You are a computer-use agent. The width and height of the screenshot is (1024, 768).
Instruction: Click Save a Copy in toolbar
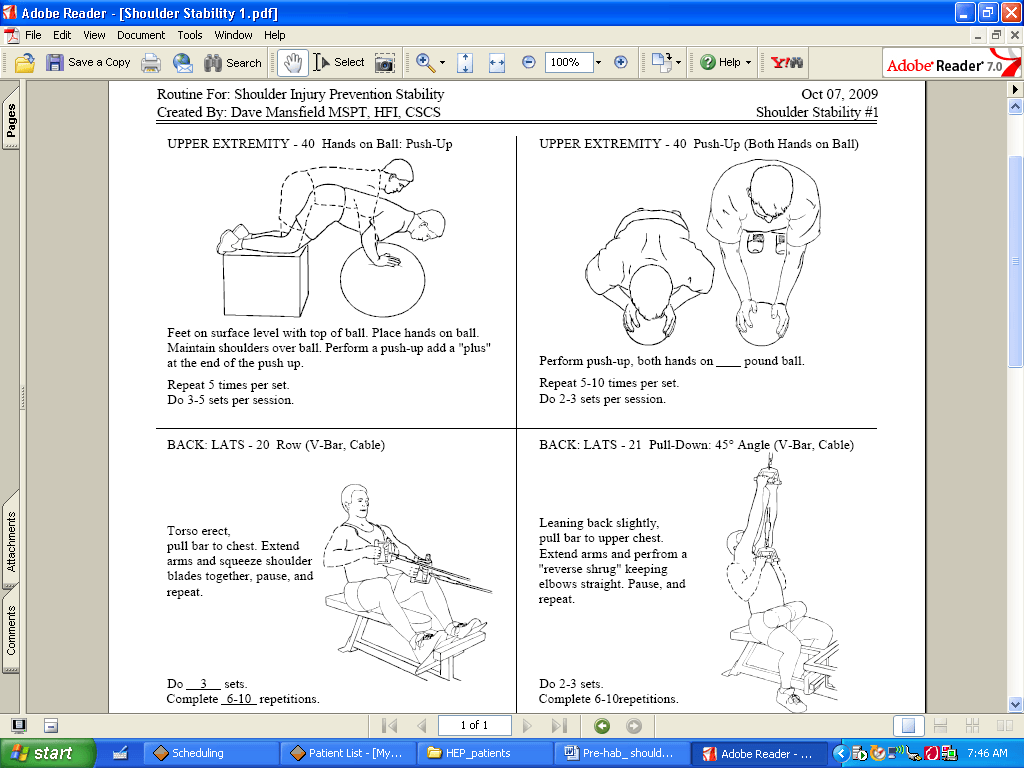88,63
